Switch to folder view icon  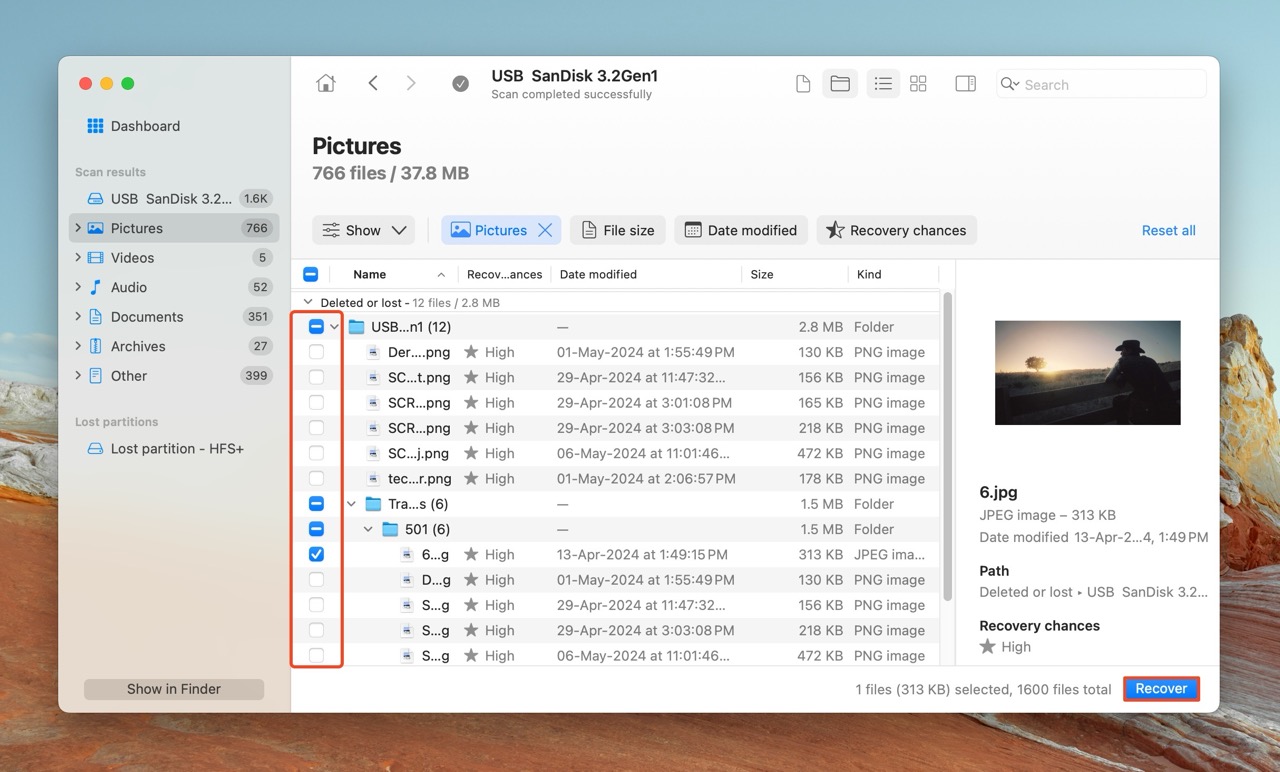point(840,84)
